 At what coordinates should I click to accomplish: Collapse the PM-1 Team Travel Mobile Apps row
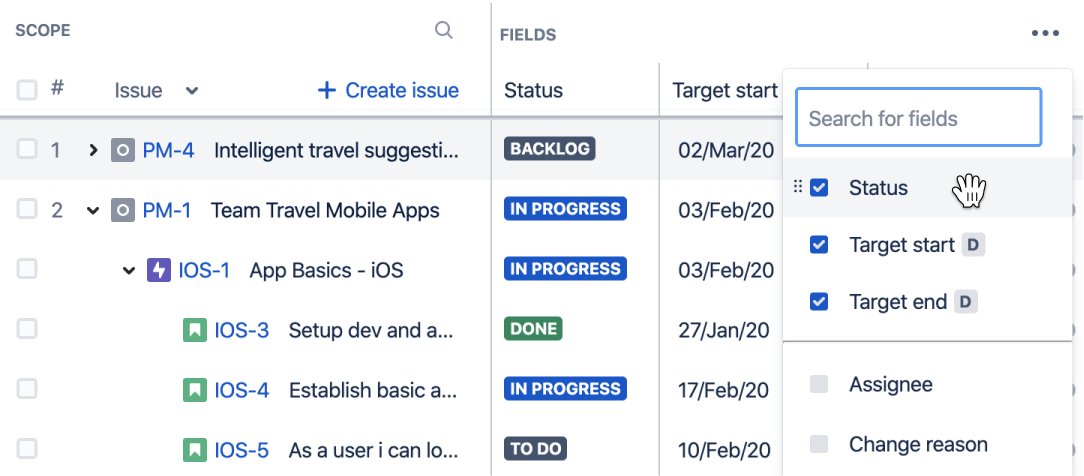(93, 210)
